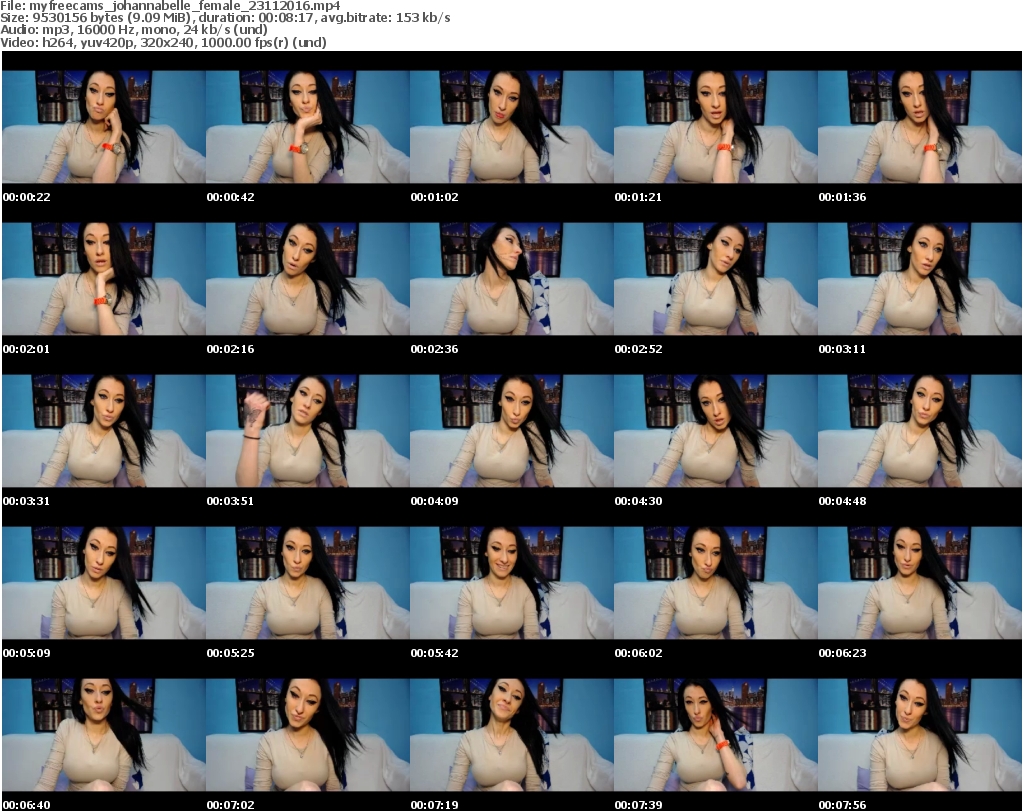
Task: Choose the frame stamped 00:07:56
Action: (920, 735)
